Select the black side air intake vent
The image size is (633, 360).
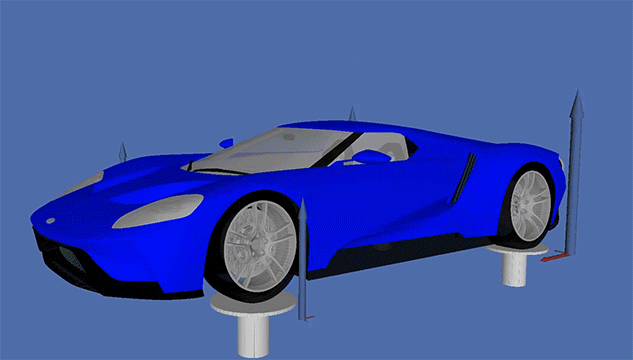(463, 178)
